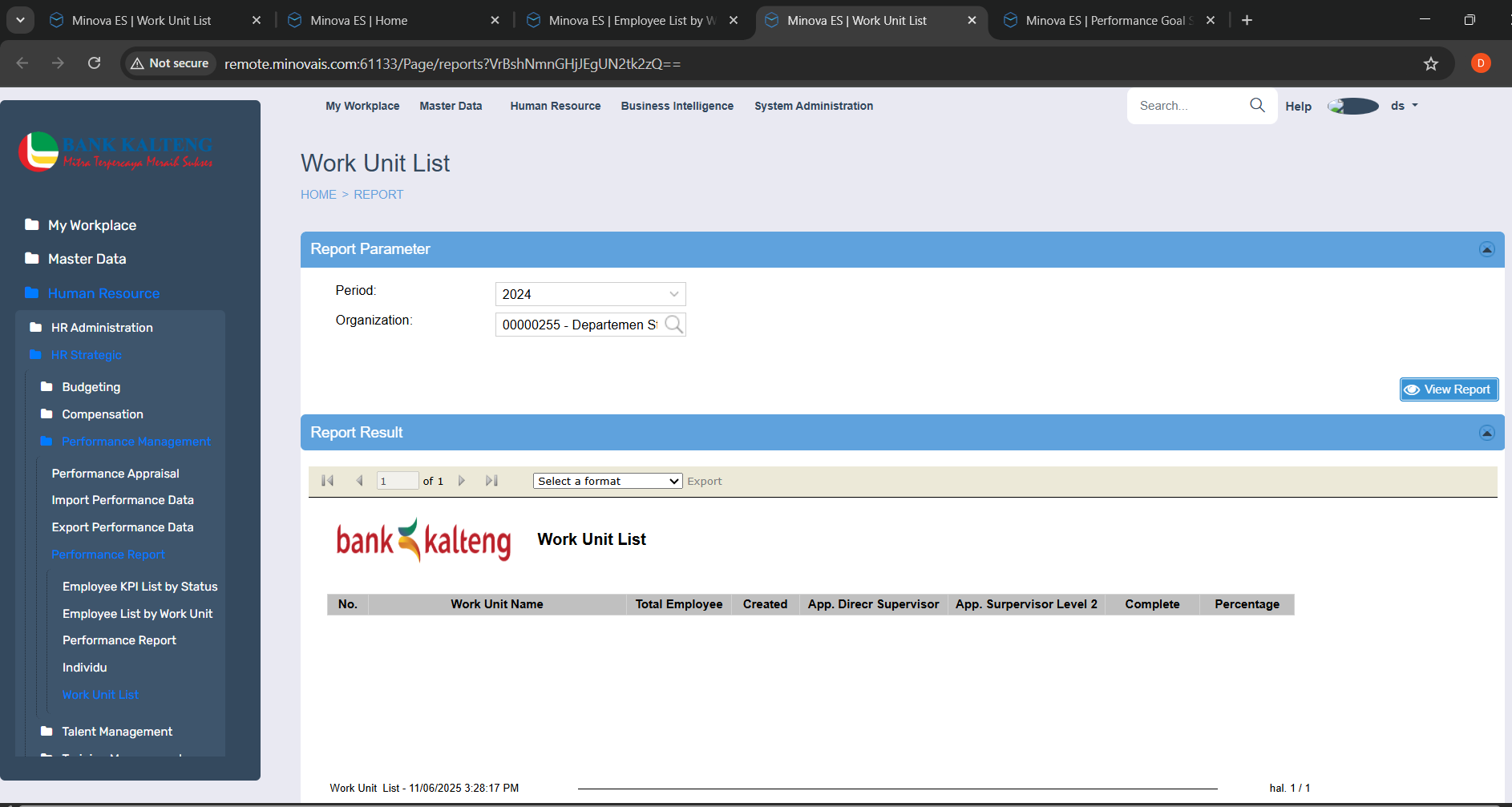Collapse the Report Parameter panel

(x=1486, y=249)
